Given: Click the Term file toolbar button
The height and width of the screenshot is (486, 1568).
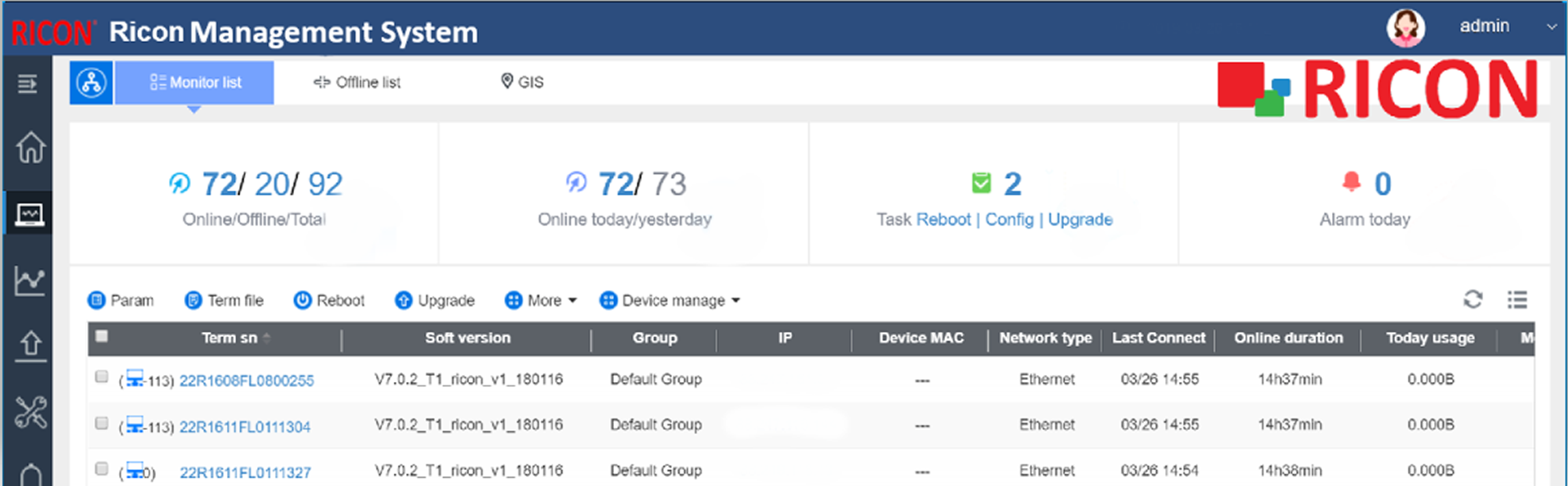Looking at the screenshot, I should point(224,300).
